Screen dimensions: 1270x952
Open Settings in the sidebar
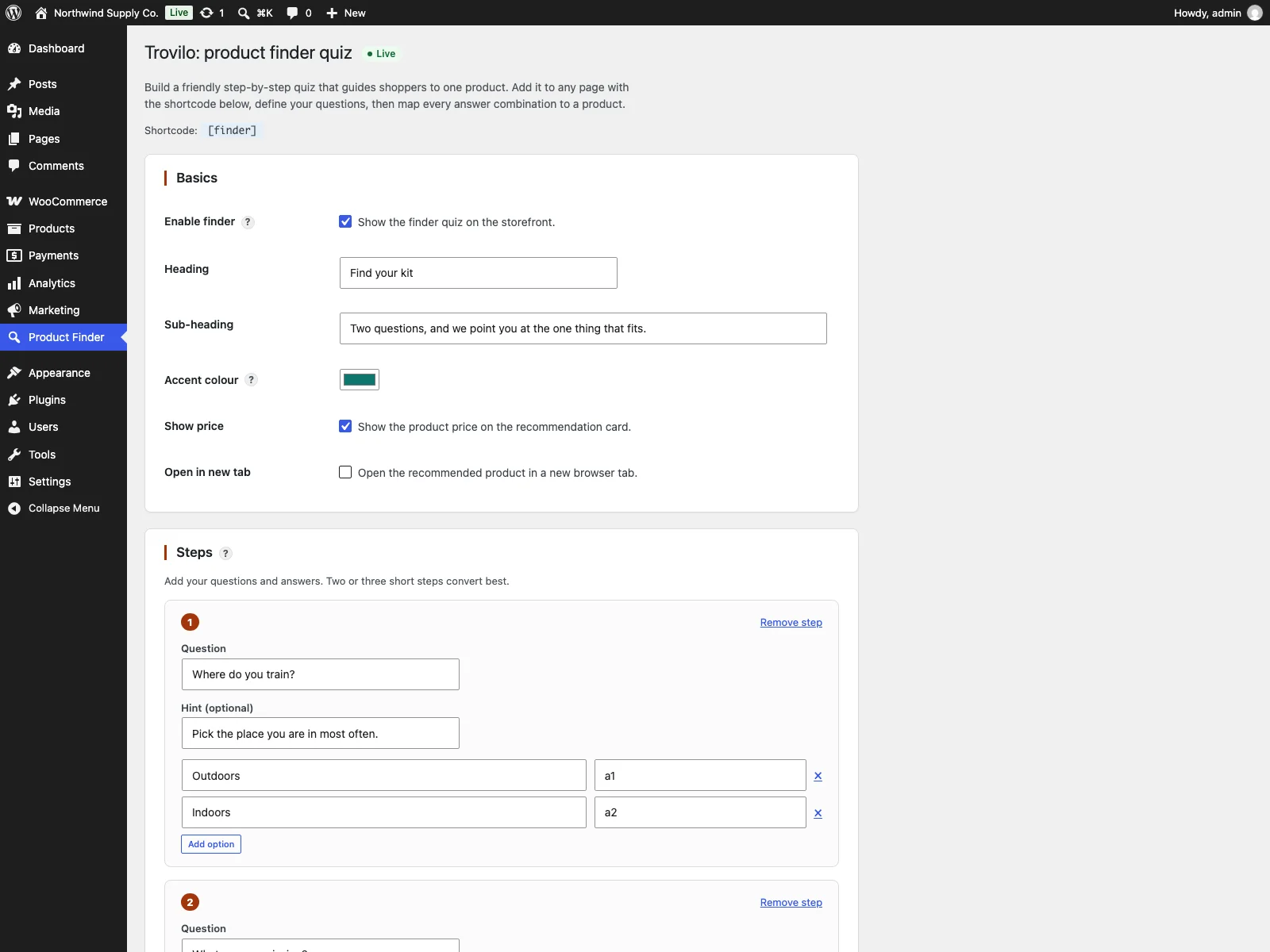[63, 482]
